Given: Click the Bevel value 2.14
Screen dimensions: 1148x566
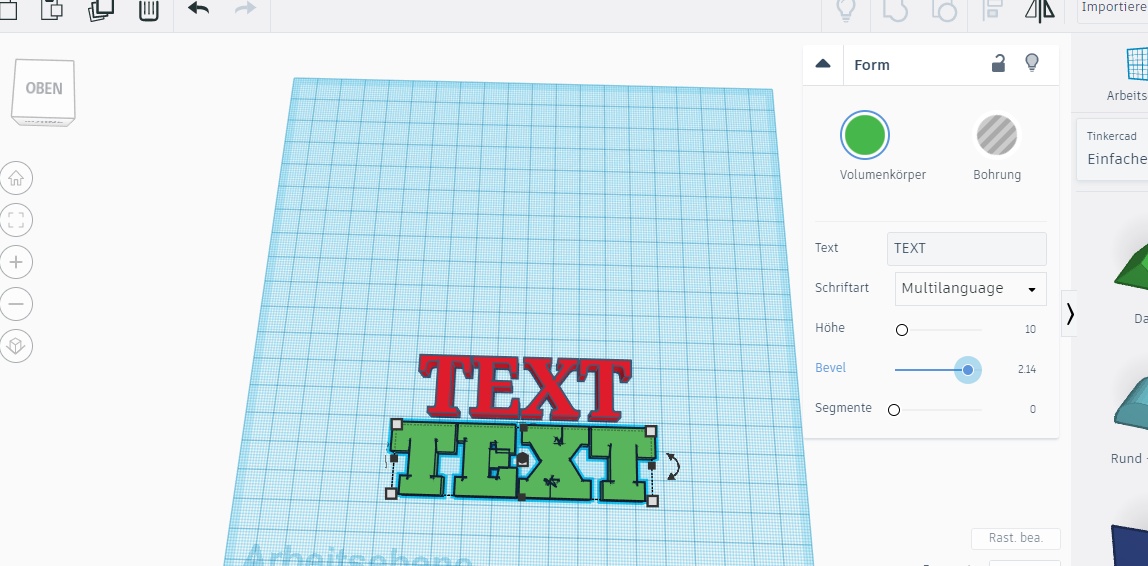Looking at the screenshot, I should tap(1026, 370).
